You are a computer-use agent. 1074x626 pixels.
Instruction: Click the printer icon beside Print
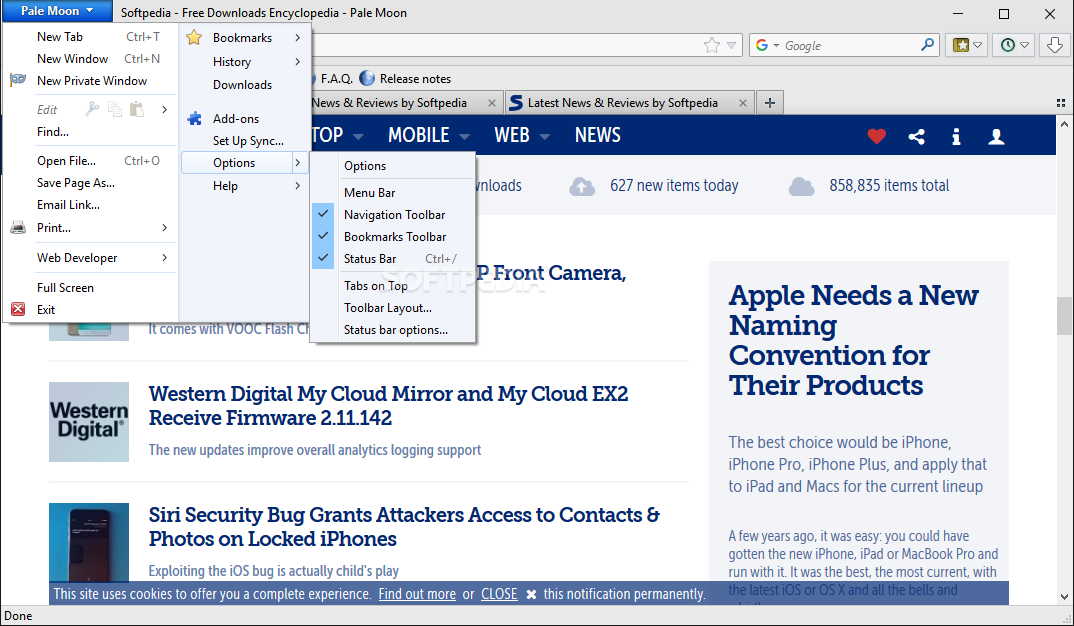click(18, 227)
